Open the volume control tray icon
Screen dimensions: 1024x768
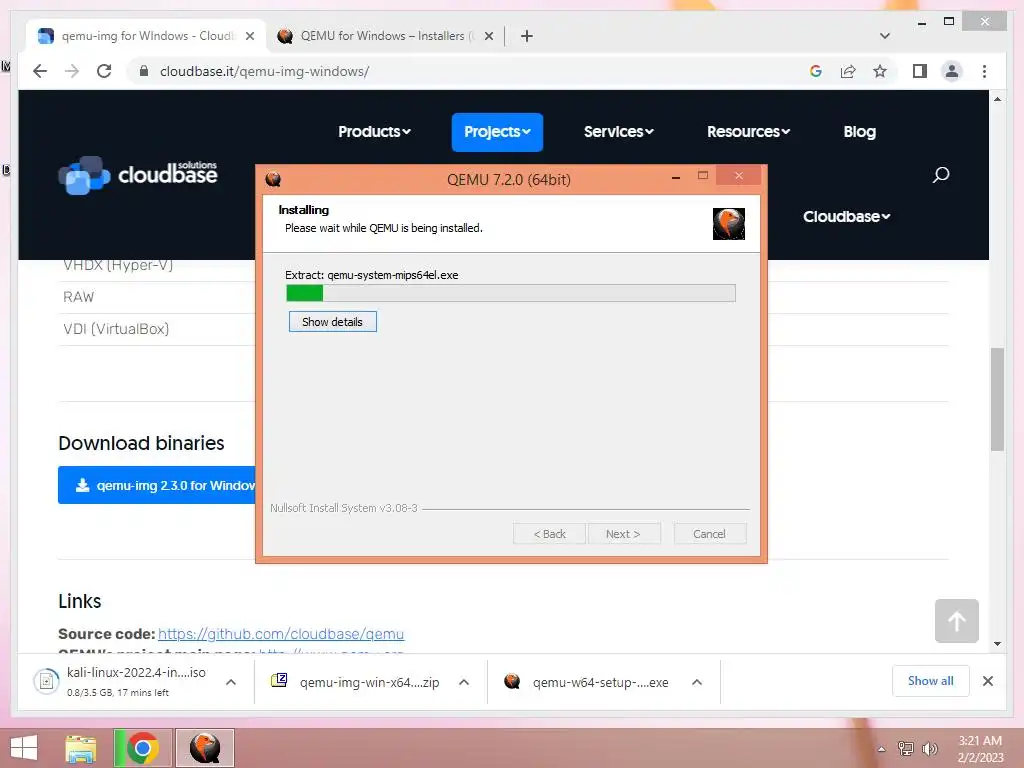coord(929,748)
